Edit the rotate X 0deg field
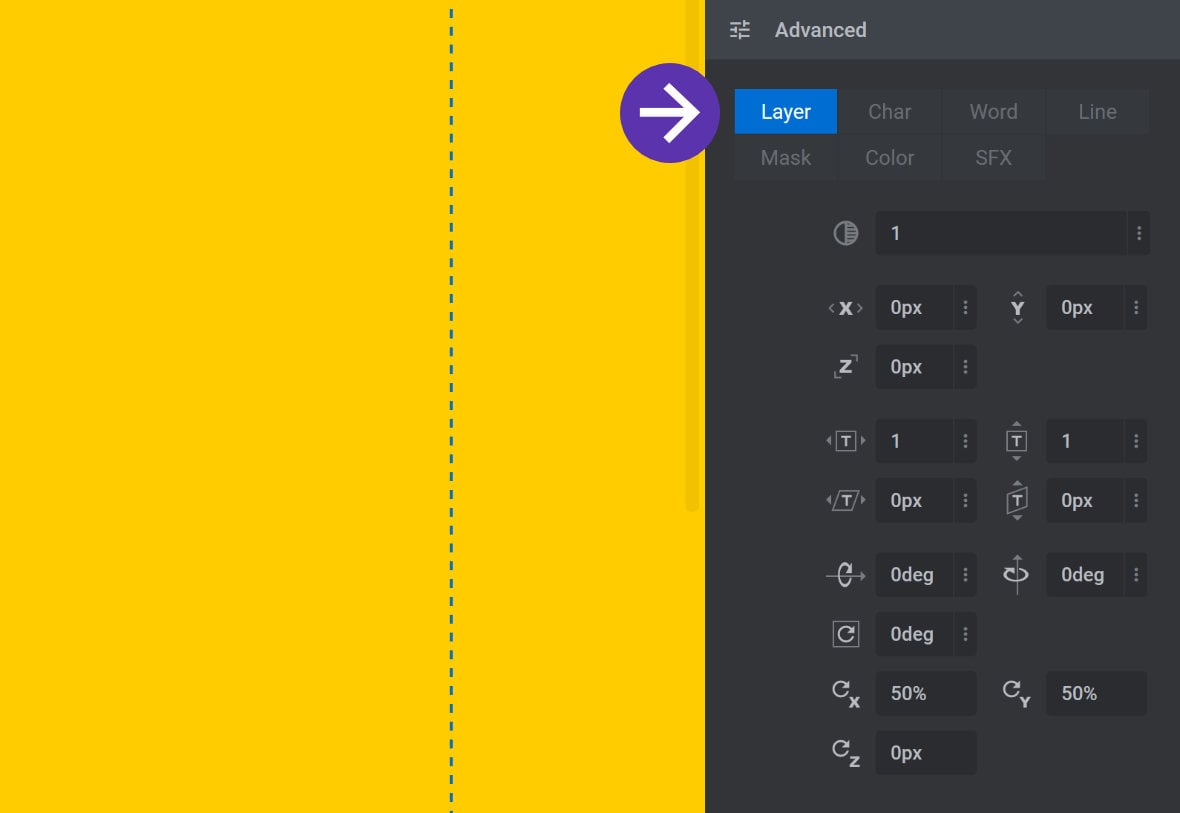Viewport: 1180px width, 813px height. pyautogui.click(x=914, y=575)
